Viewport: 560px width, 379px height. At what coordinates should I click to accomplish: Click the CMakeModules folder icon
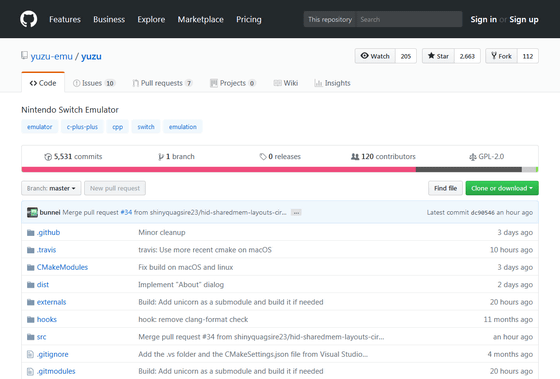point(31,268)
